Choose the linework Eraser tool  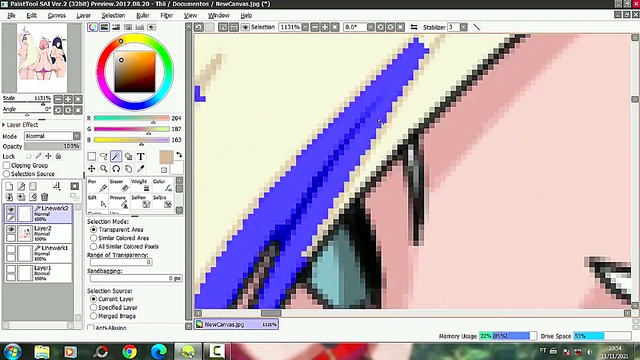[x=119, y=185]
